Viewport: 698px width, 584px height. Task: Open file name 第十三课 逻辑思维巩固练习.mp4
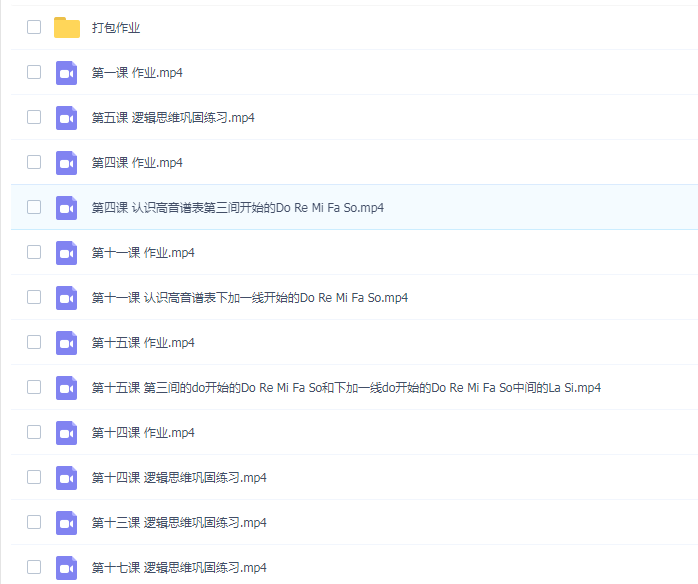point(179,522)
